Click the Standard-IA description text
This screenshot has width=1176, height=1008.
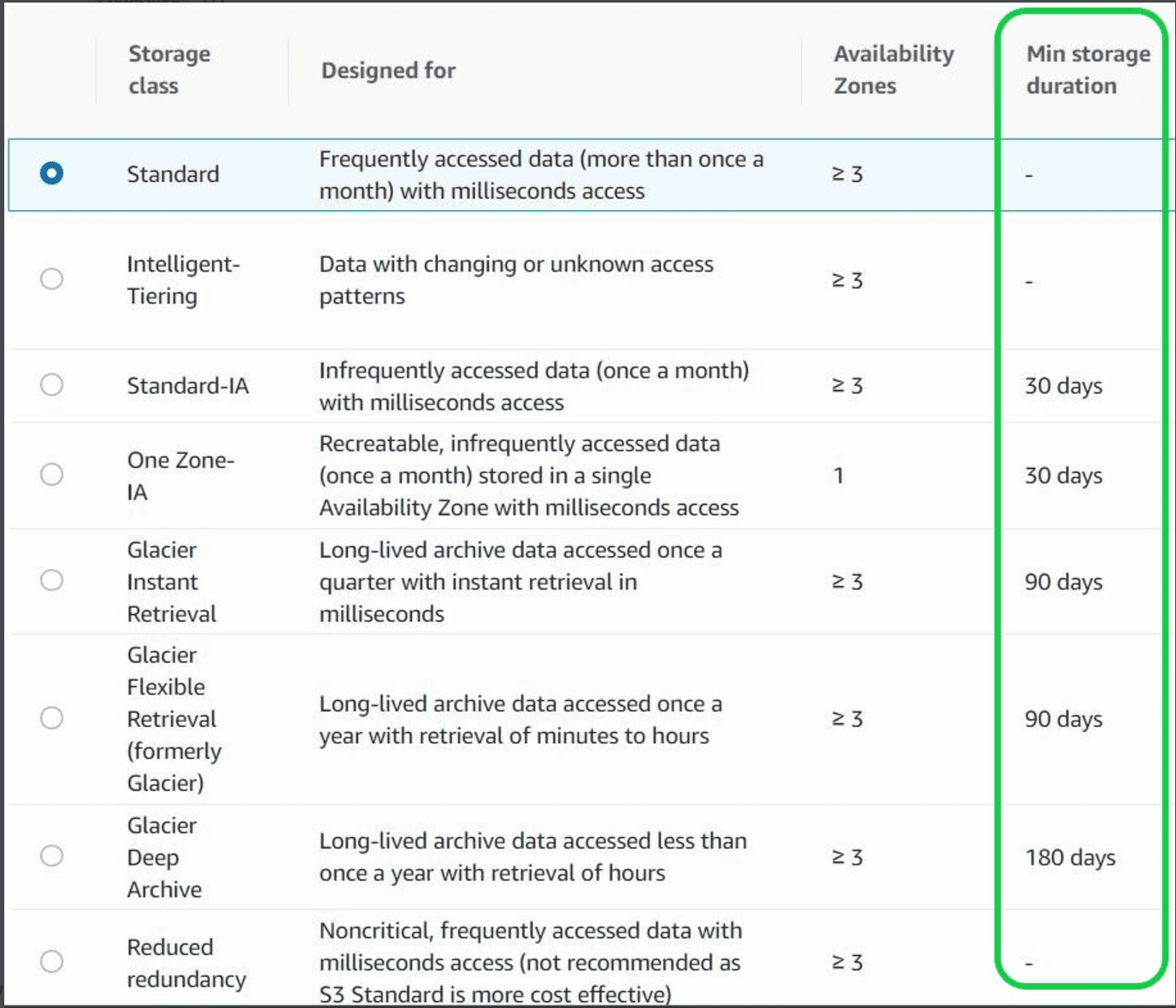[534, 386]
